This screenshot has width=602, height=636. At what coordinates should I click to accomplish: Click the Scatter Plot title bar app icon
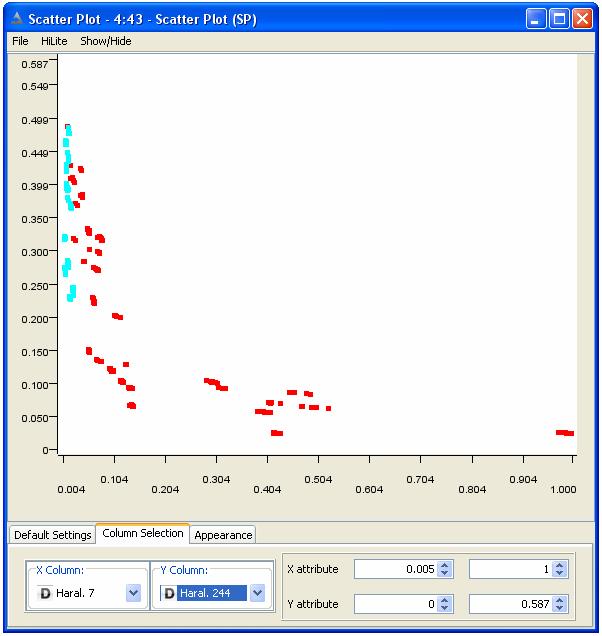(15, 18)
